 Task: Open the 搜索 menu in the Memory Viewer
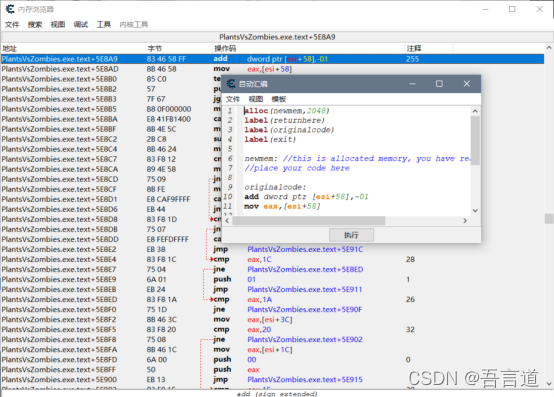point(35,24)
